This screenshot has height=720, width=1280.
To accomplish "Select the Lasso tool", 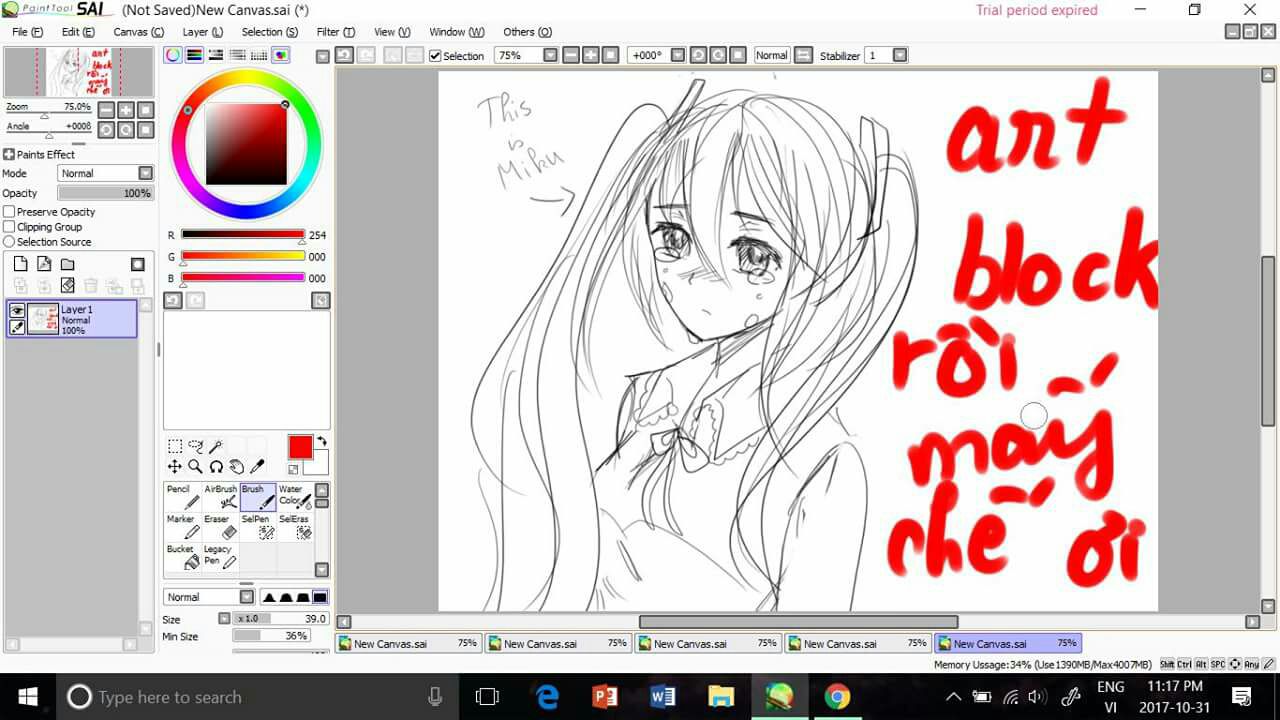I will pyautogui.click(x=195, y=447).
